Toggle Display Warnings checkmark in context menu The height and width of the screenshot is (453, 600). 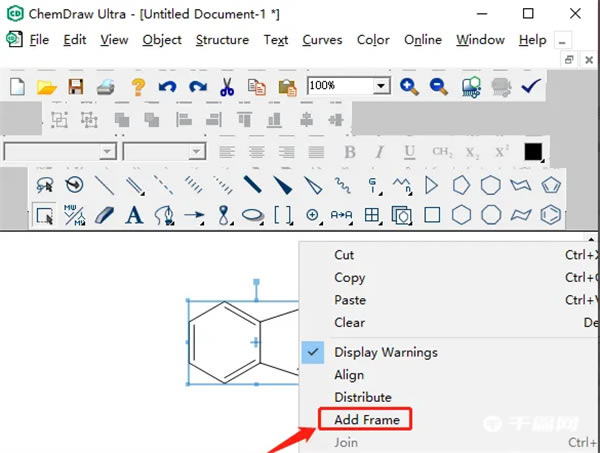(313, 352)
